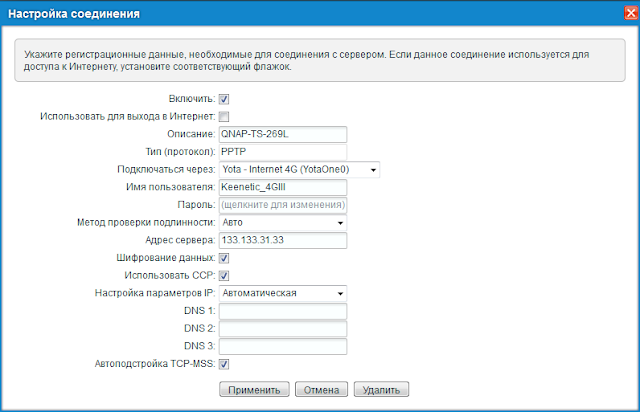Click into the DNS 2 field
Viewport: 640px width, 412px height.
point(283,329)
